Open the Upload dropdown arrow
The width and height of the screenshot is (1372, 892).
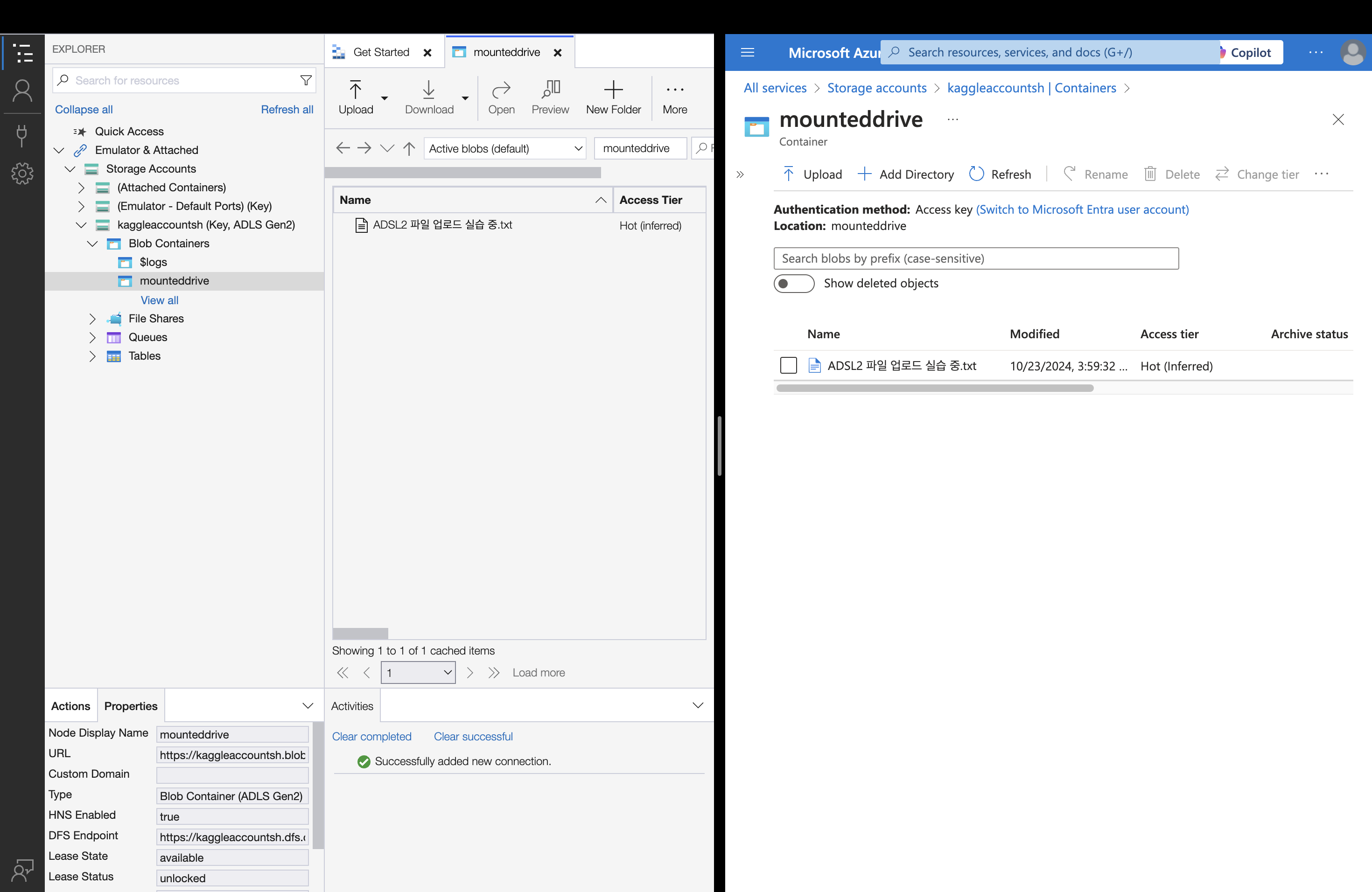pos(385,98)
